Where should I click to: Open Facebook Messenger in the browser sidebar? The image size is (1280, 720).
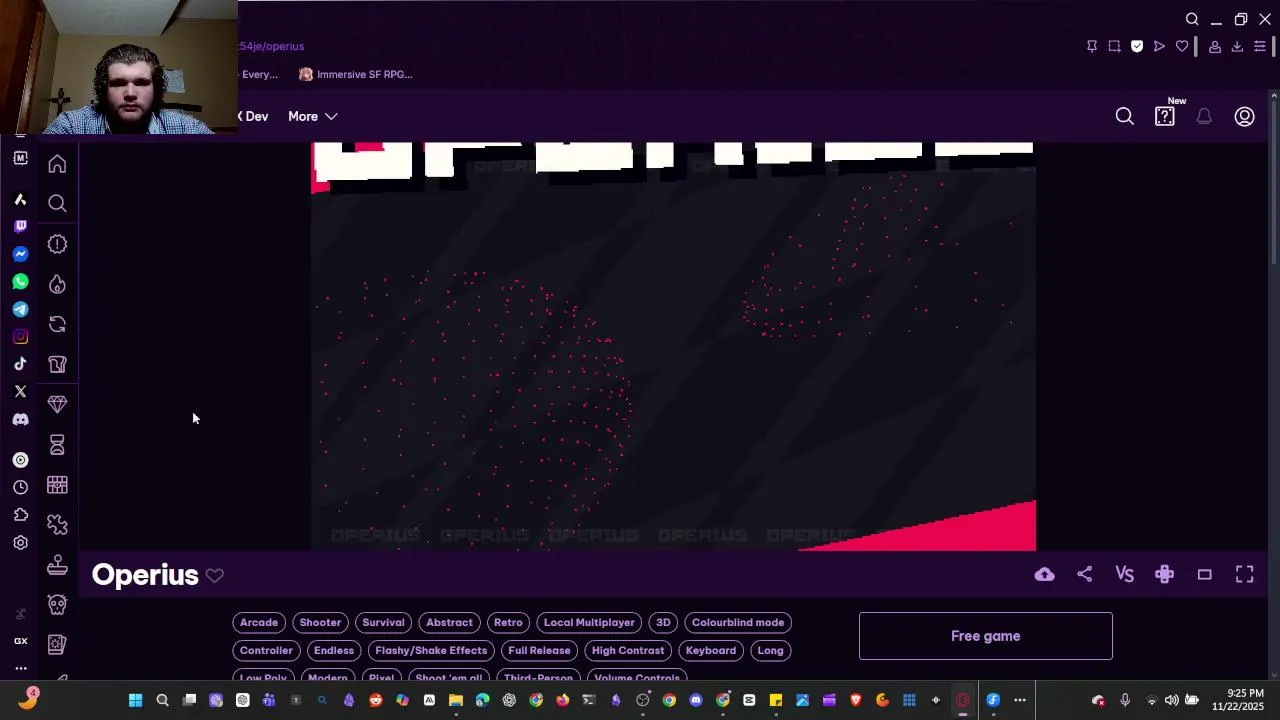pos(20,254)
